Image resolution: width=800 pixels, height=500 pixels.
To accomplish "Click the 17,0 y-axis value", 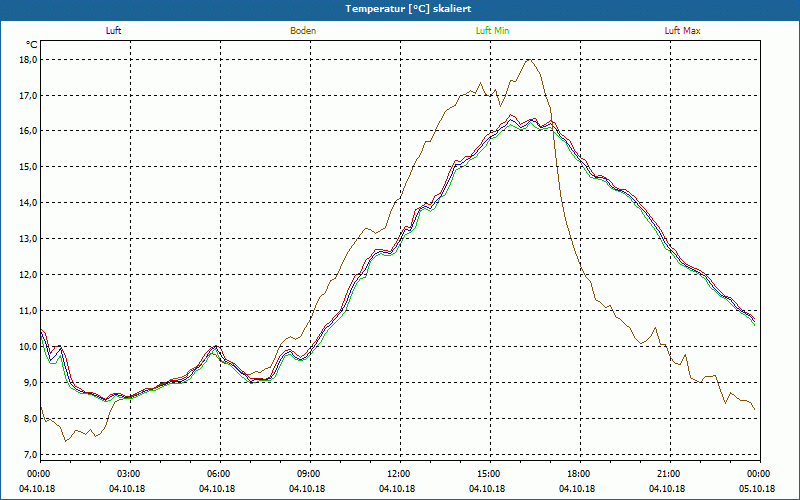I will [29, 95].
